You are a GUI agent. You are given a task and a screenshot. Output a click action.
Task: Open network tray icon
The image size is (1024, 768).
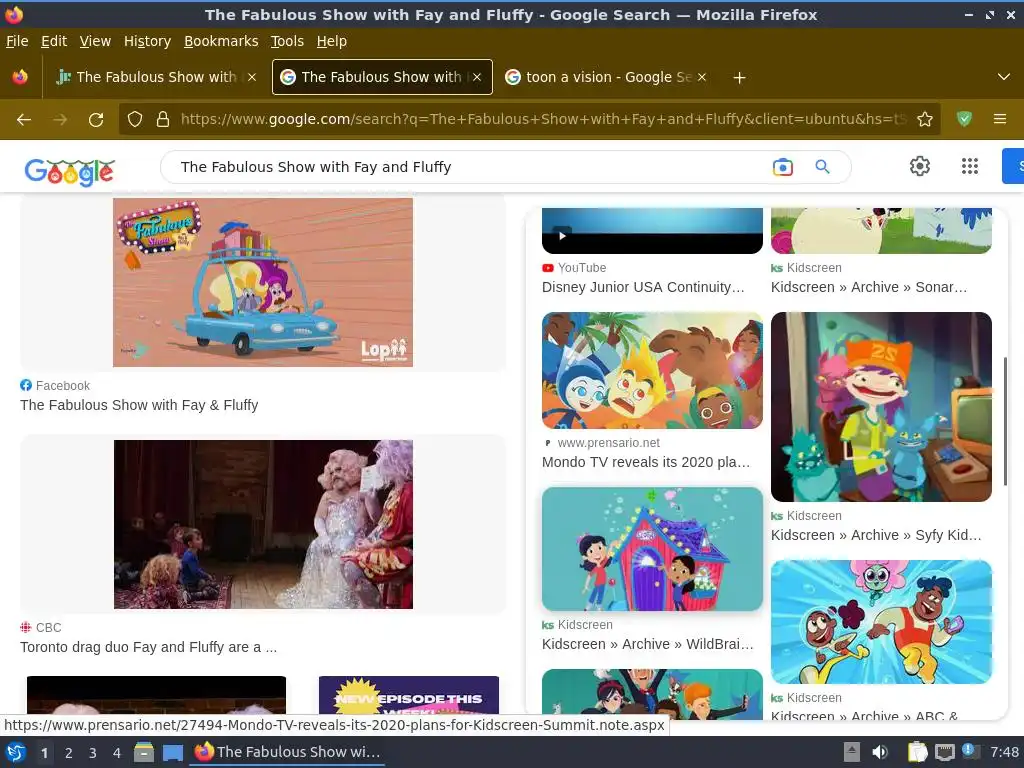click(944, 752)
